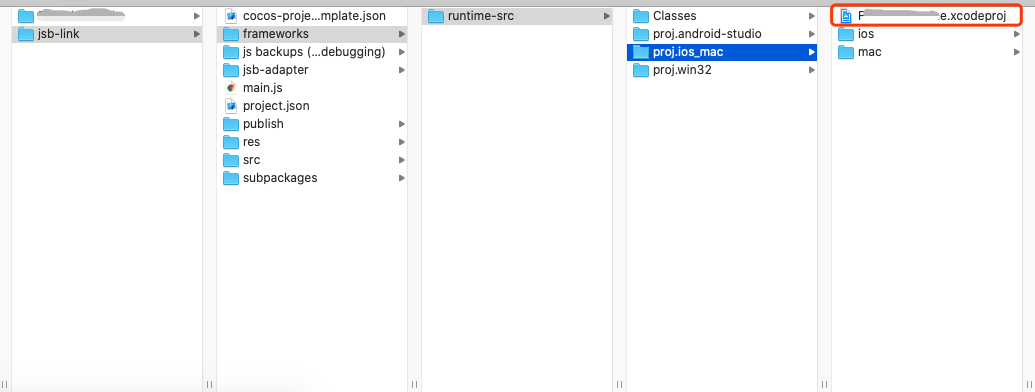The image size is (1035, 392).
Task: Click the ios folder icon
Action: tap(846, 34)
